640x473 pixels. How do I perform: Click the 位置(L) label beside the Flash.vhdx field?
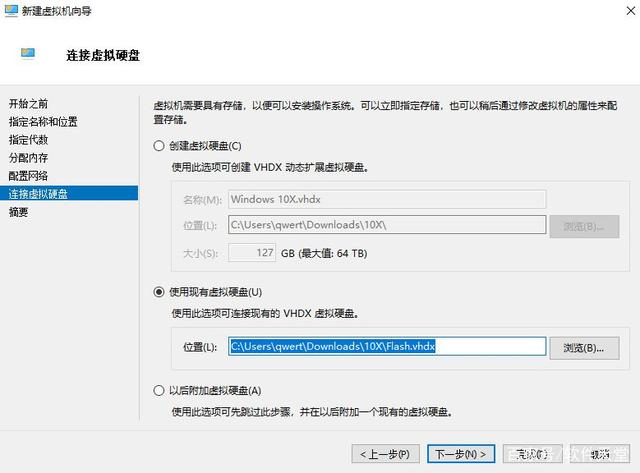[x=200, y=347]
